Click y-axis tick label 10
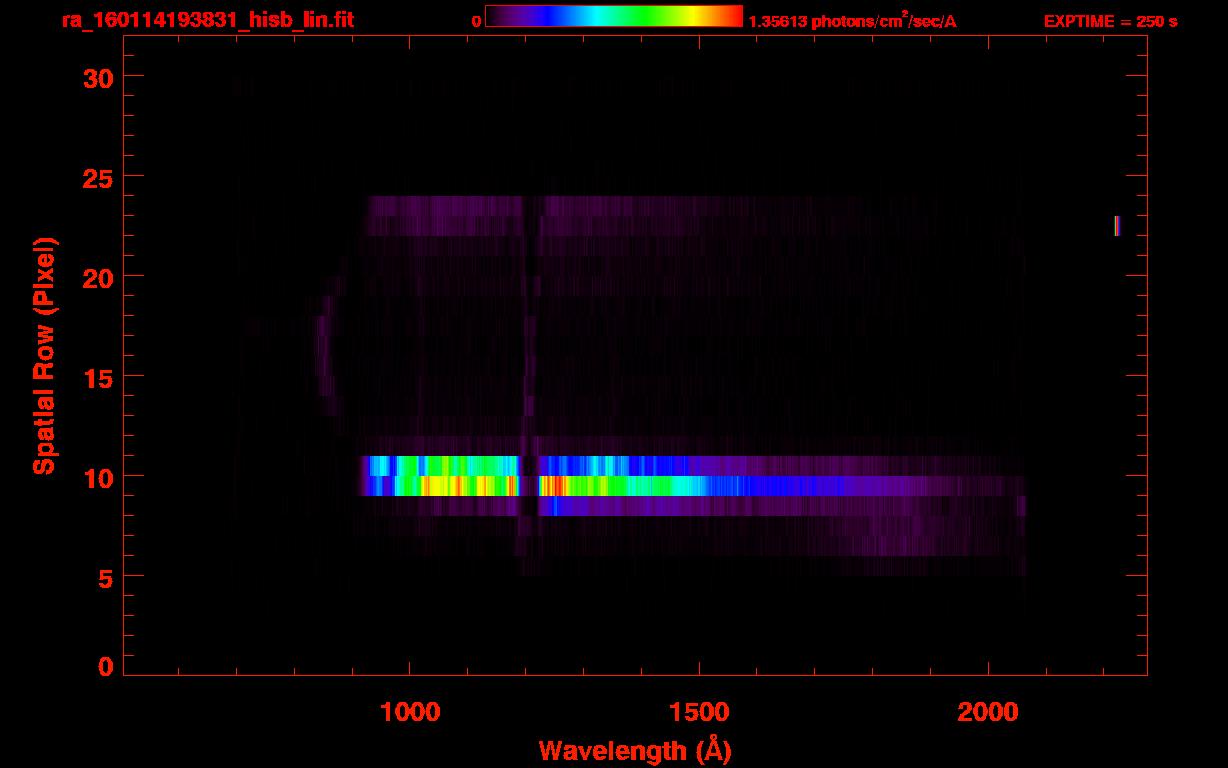The height and width of the screenshot is (768, 1228). 97,477
